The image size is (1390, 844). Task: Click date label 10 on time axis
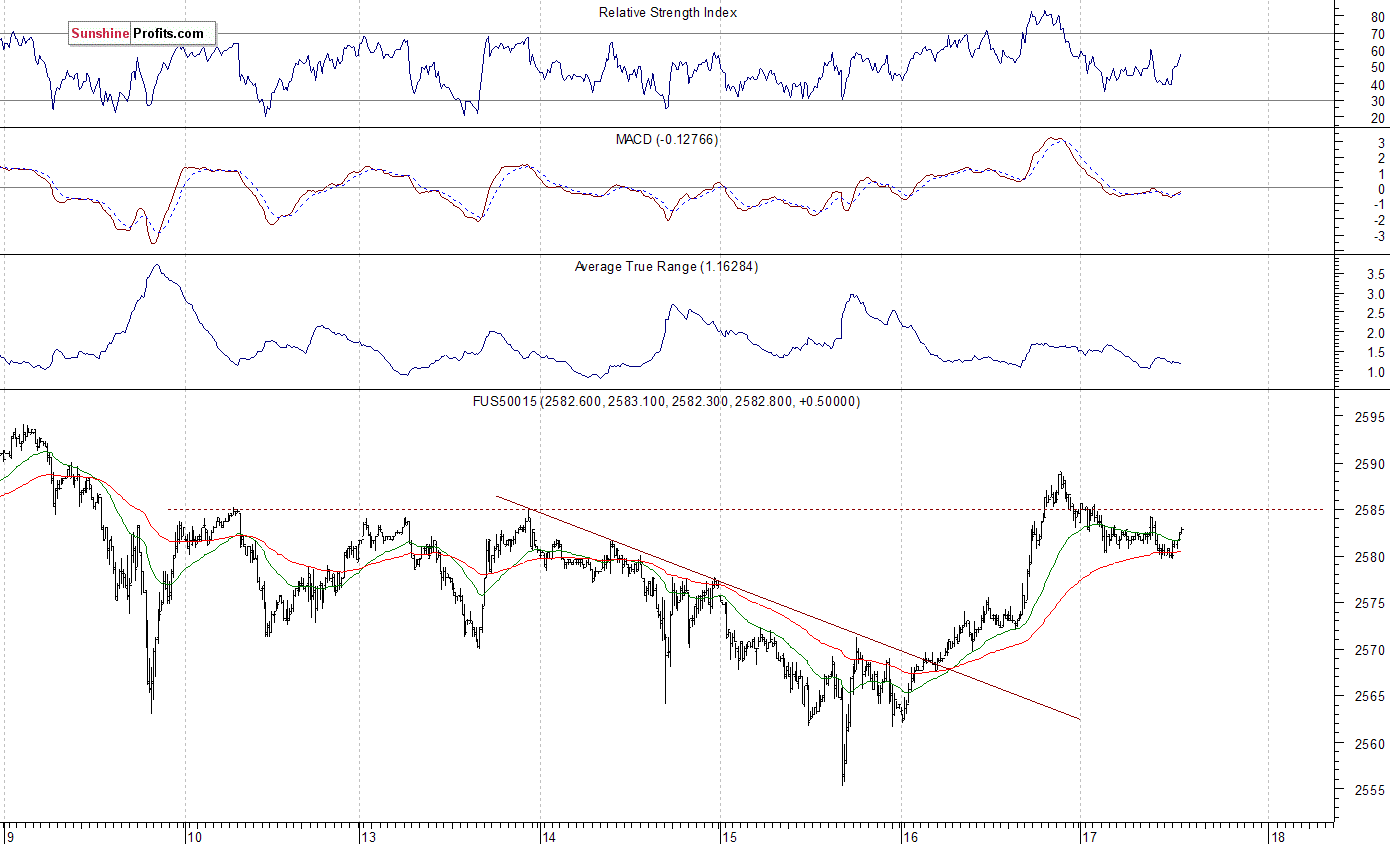click(195, 836)
